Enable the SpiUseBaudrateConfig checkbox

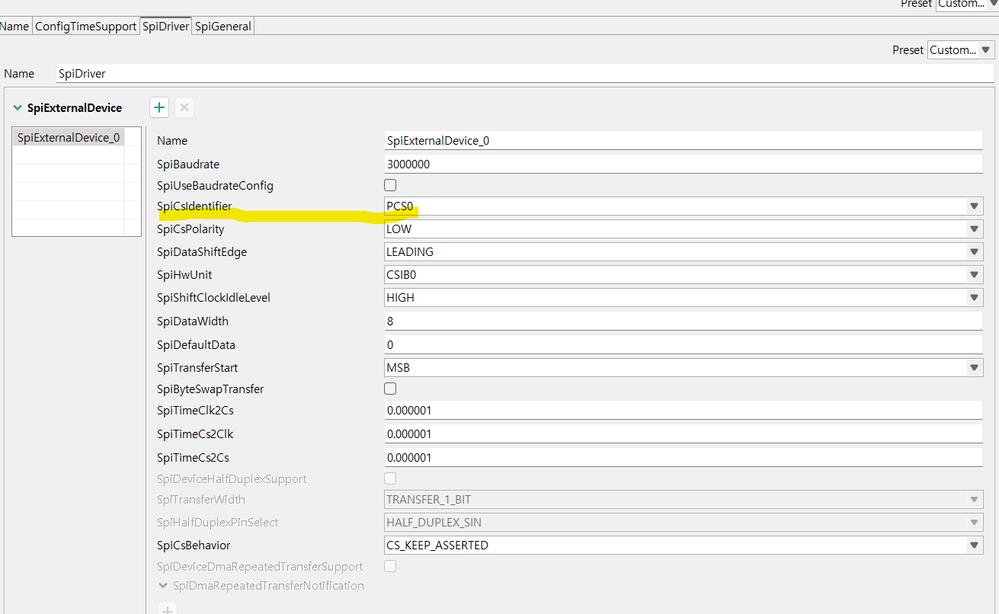390,185
